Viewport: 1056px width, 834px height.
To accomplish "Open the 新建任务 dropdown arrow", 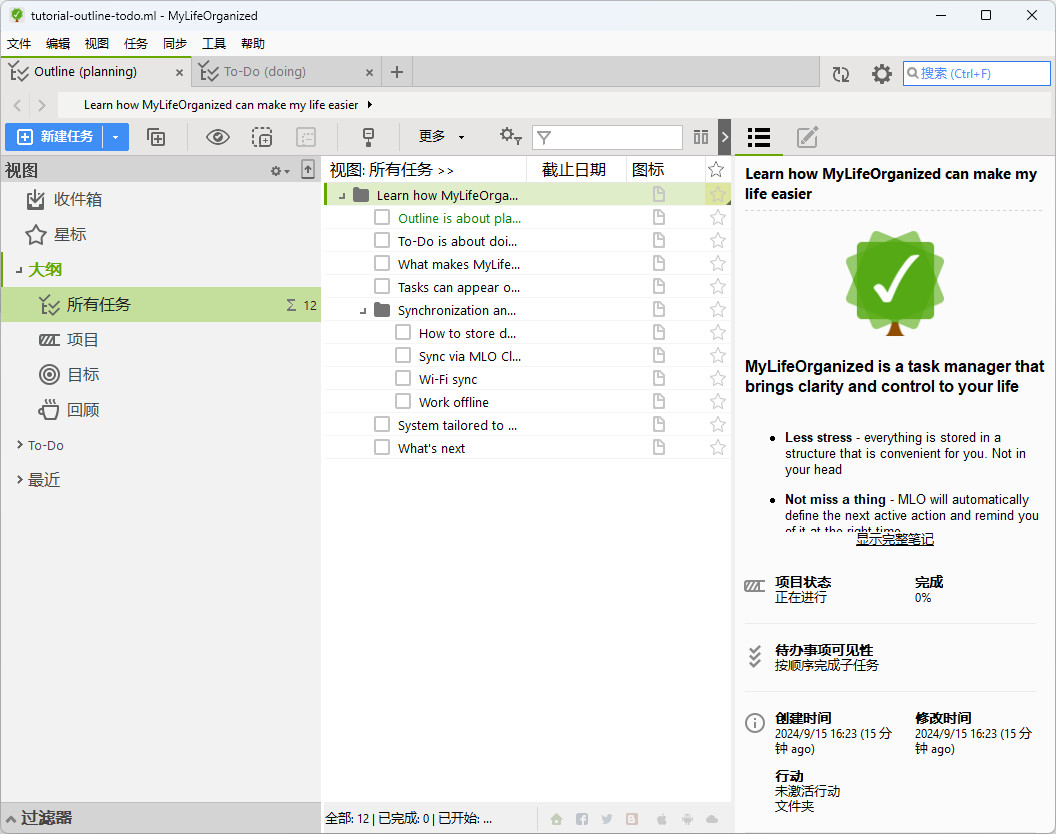I will click(115, 137).
